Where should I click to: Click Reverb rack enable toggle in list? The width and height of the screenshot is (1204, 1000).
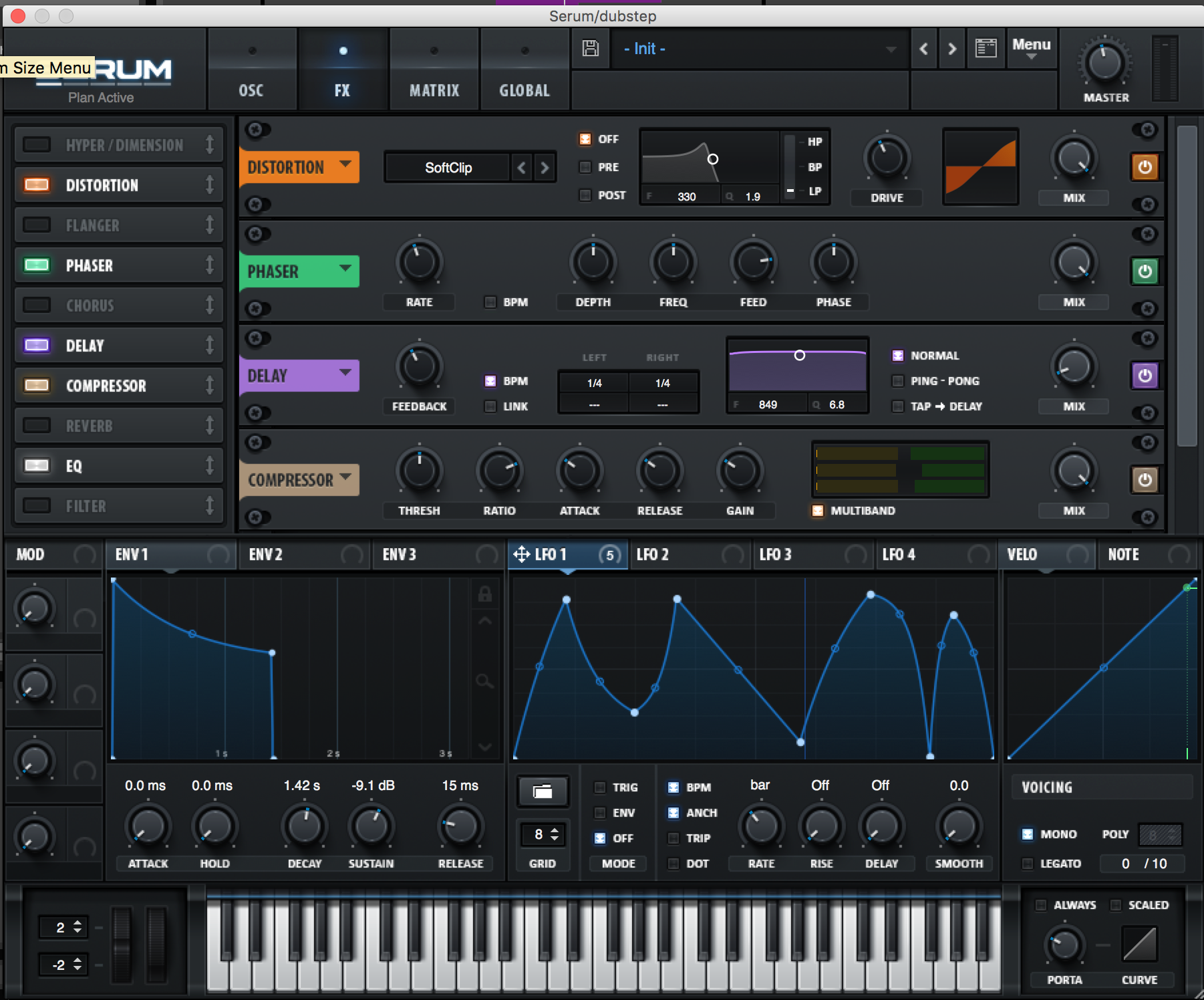(37, 426)
